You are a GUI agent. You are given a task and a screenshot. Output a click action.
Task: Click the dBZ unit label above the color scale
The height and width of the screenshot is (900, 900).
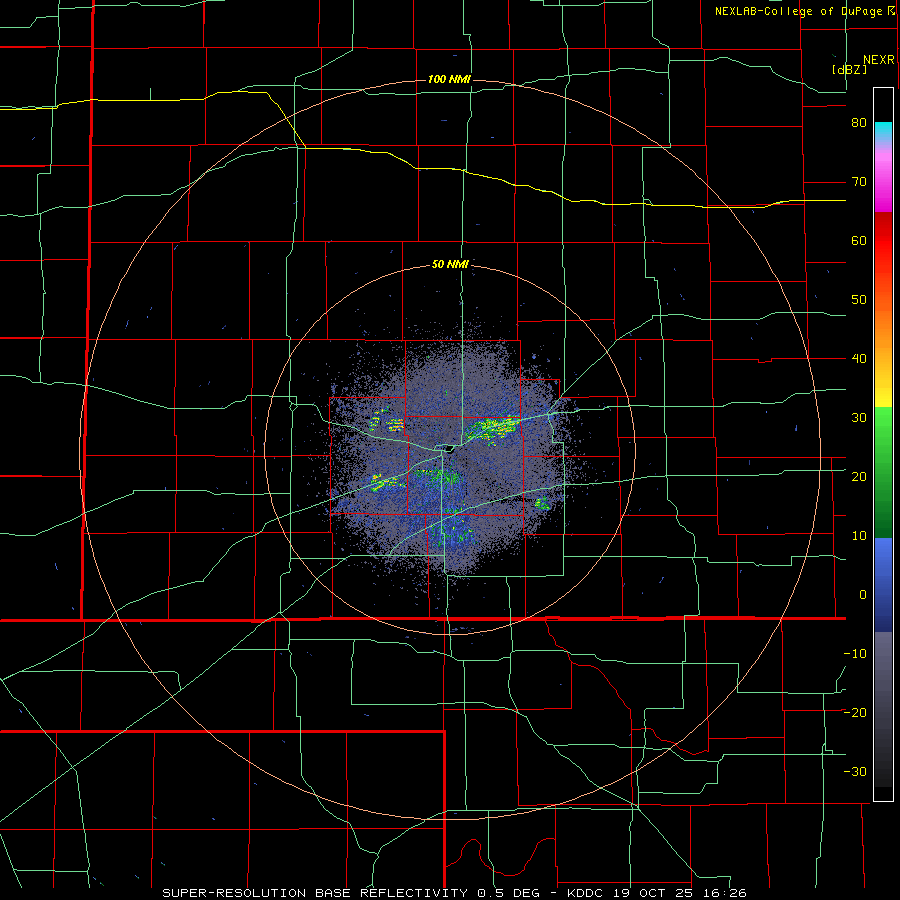(x=849, y=69)
